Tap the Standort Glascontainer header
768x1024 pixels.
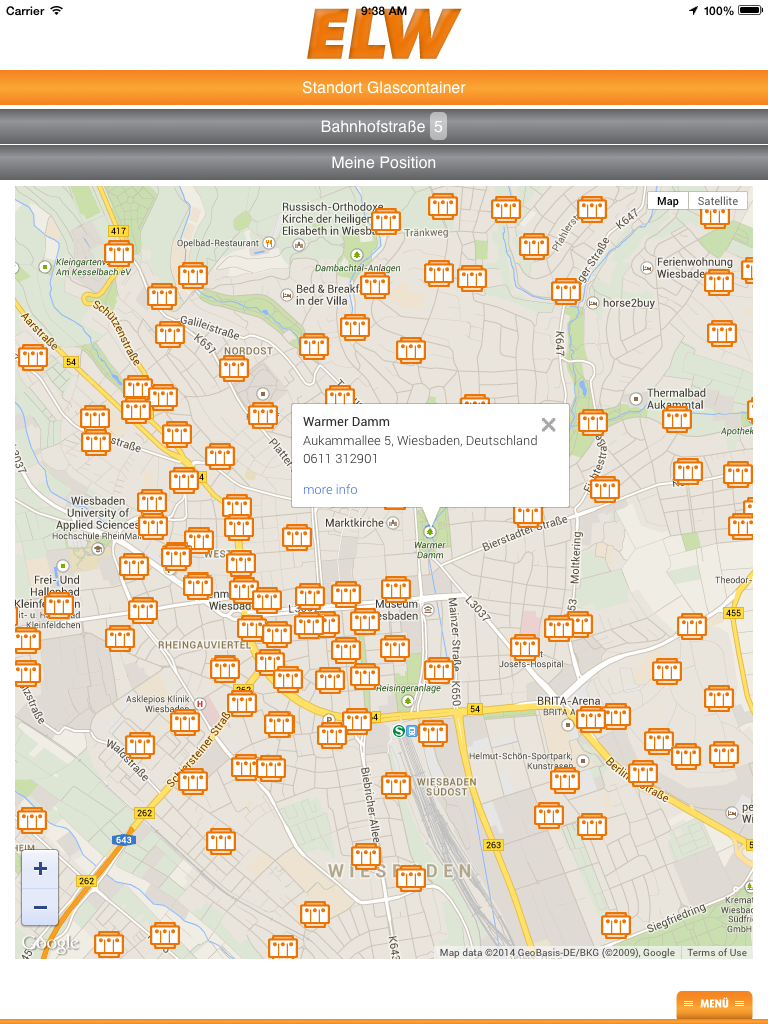[384, 88]
